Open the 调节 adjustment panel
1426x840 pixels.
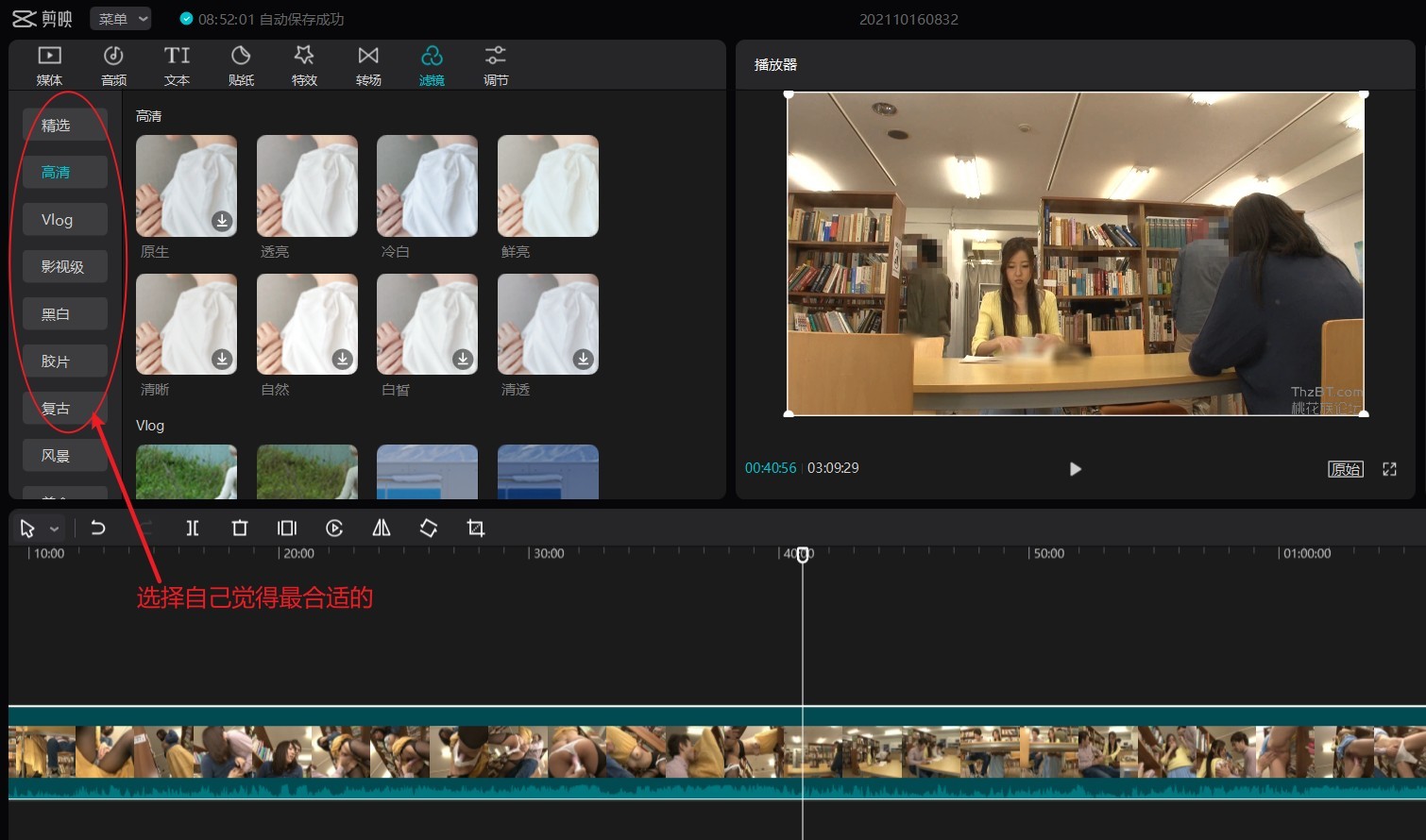click(496, 65)
